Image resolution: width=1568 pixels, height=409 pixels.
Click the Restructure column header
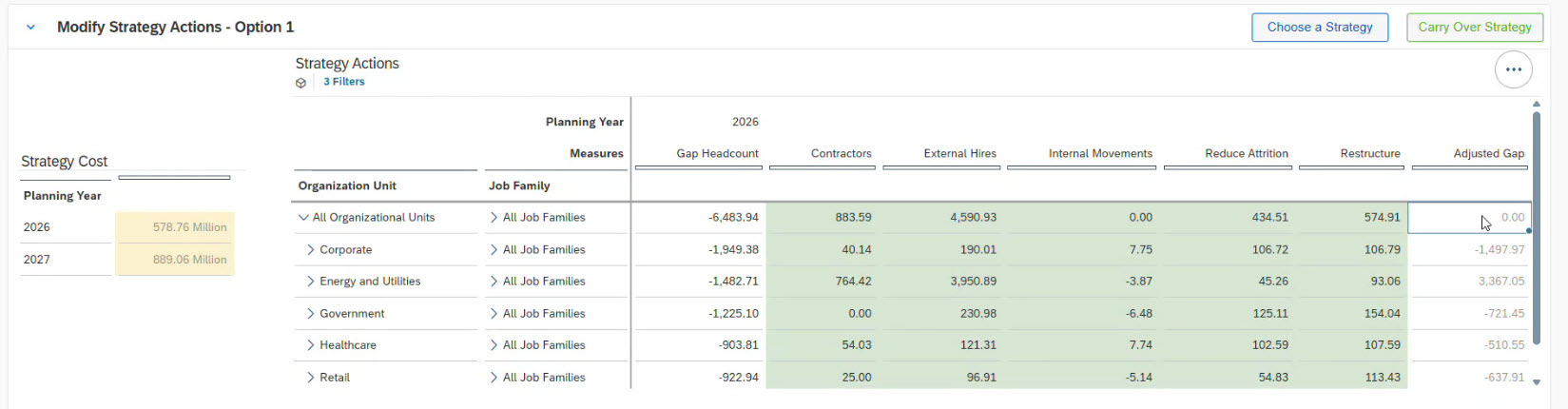[1369, 153]
